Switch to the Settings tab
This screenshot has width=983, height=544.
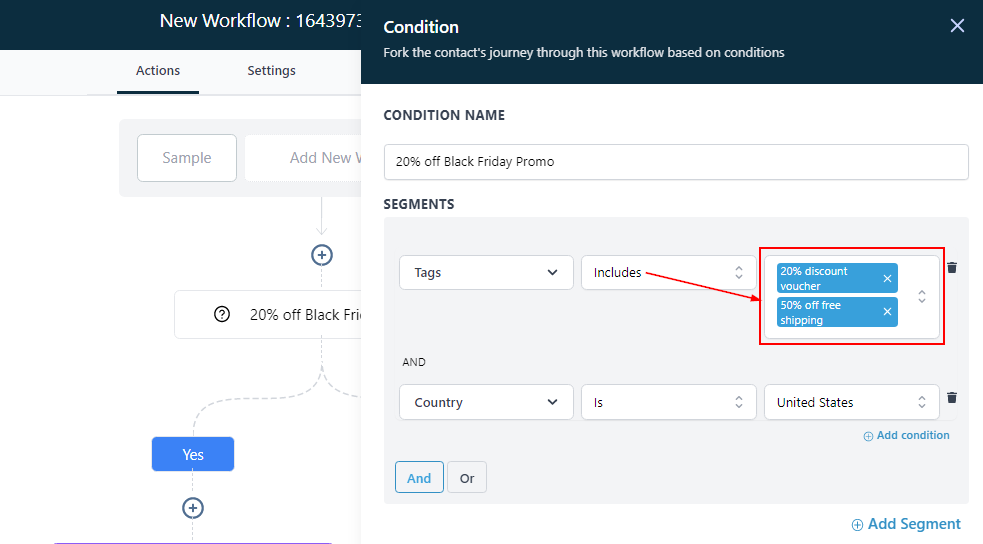coord(272,71)
